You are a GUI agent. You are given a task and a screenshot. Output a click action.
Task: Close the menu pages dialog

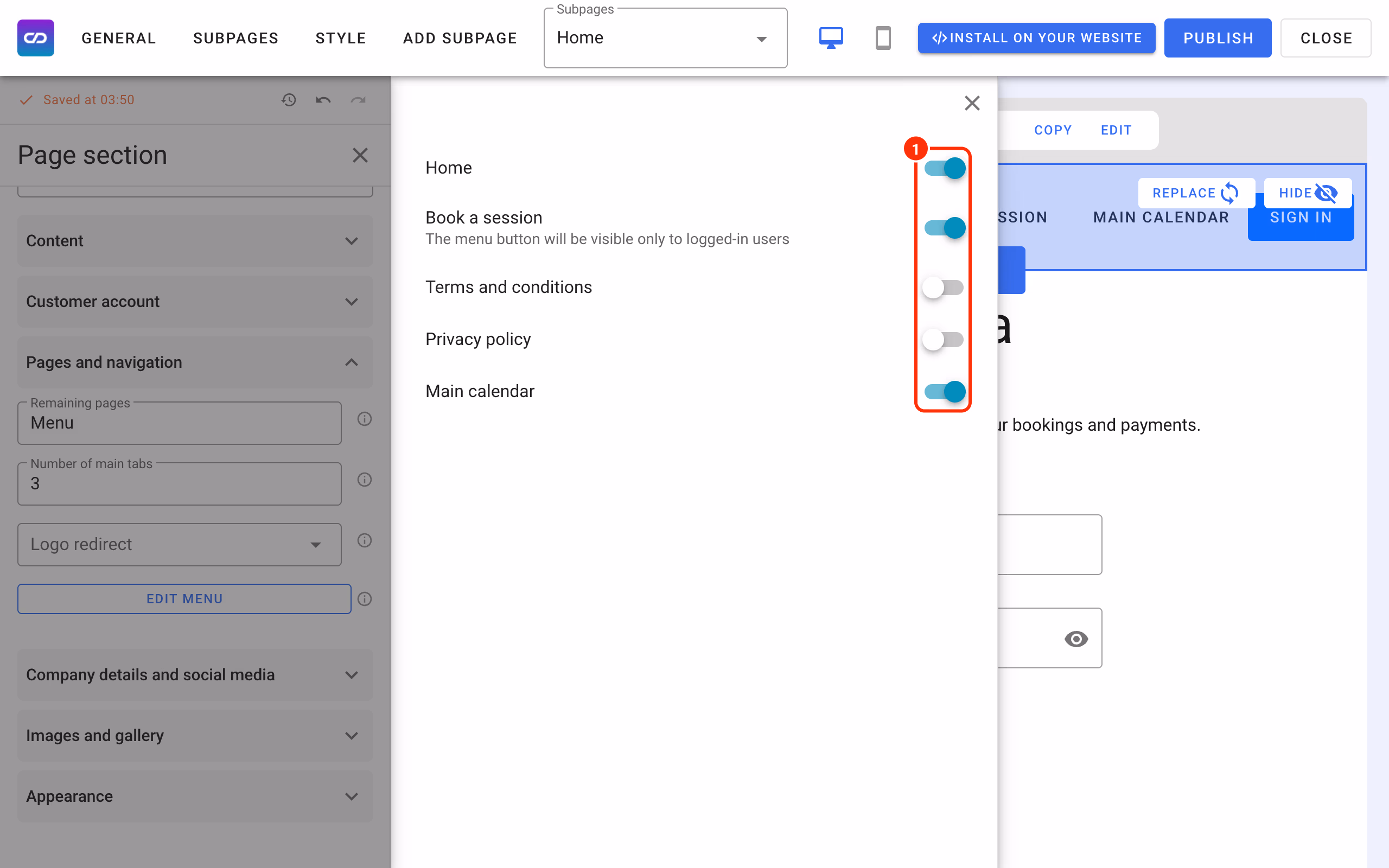(x=972, y=103)
